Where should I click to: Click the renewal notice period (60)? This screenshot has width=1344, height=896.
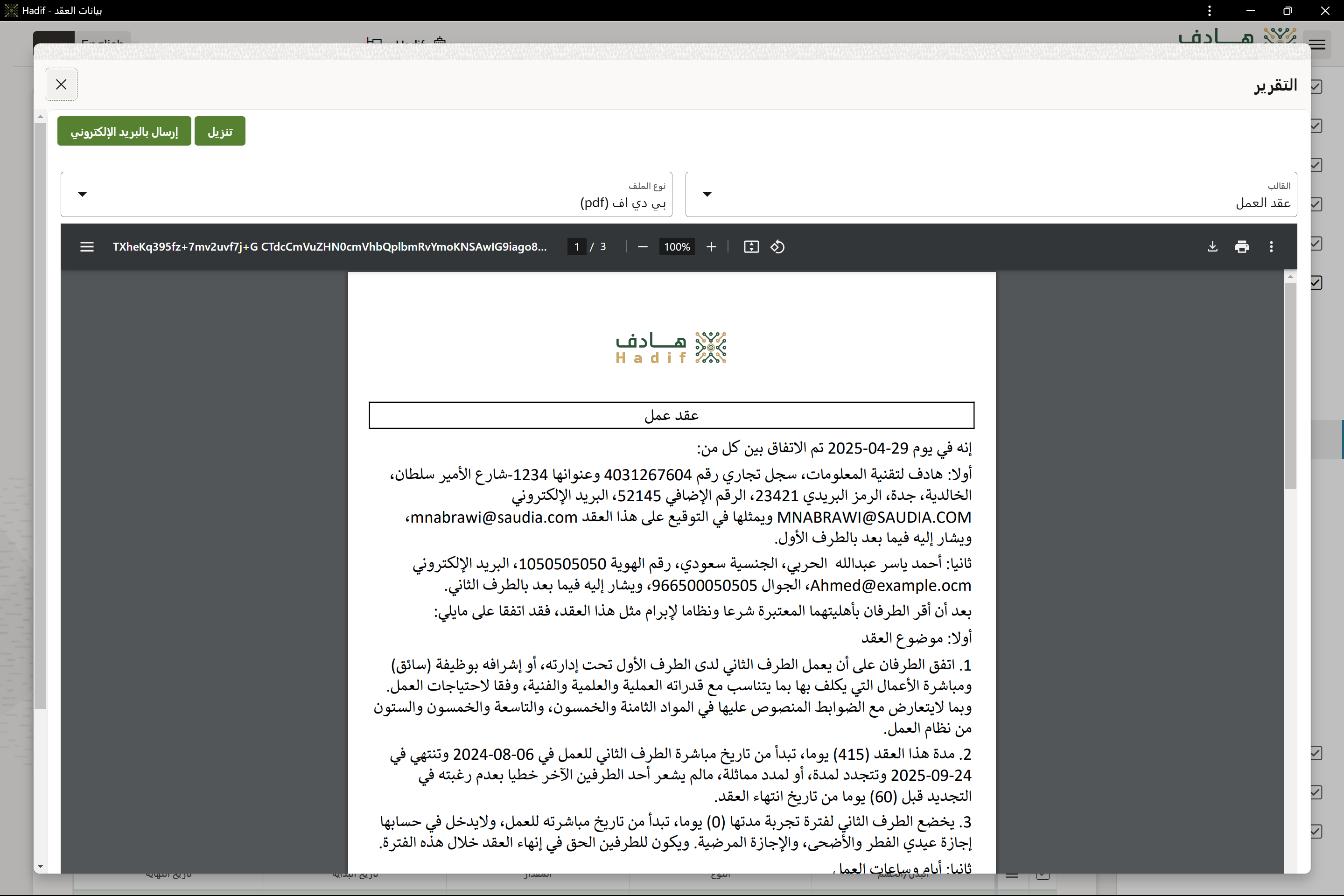pos(882,797)
